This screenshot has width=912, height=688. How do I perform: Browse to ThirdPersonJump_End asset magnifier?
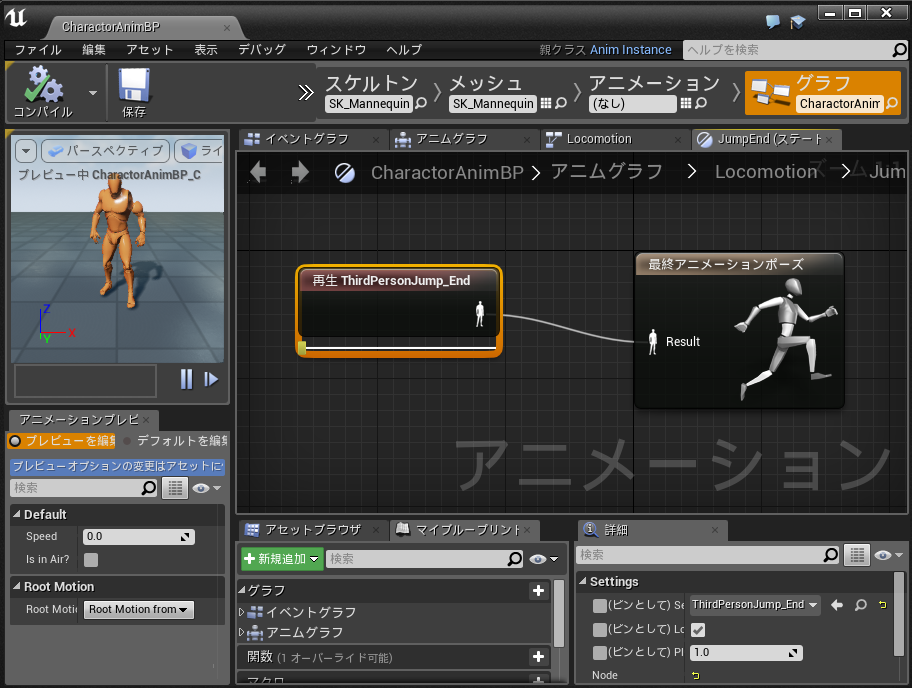[x=861, y=605]
